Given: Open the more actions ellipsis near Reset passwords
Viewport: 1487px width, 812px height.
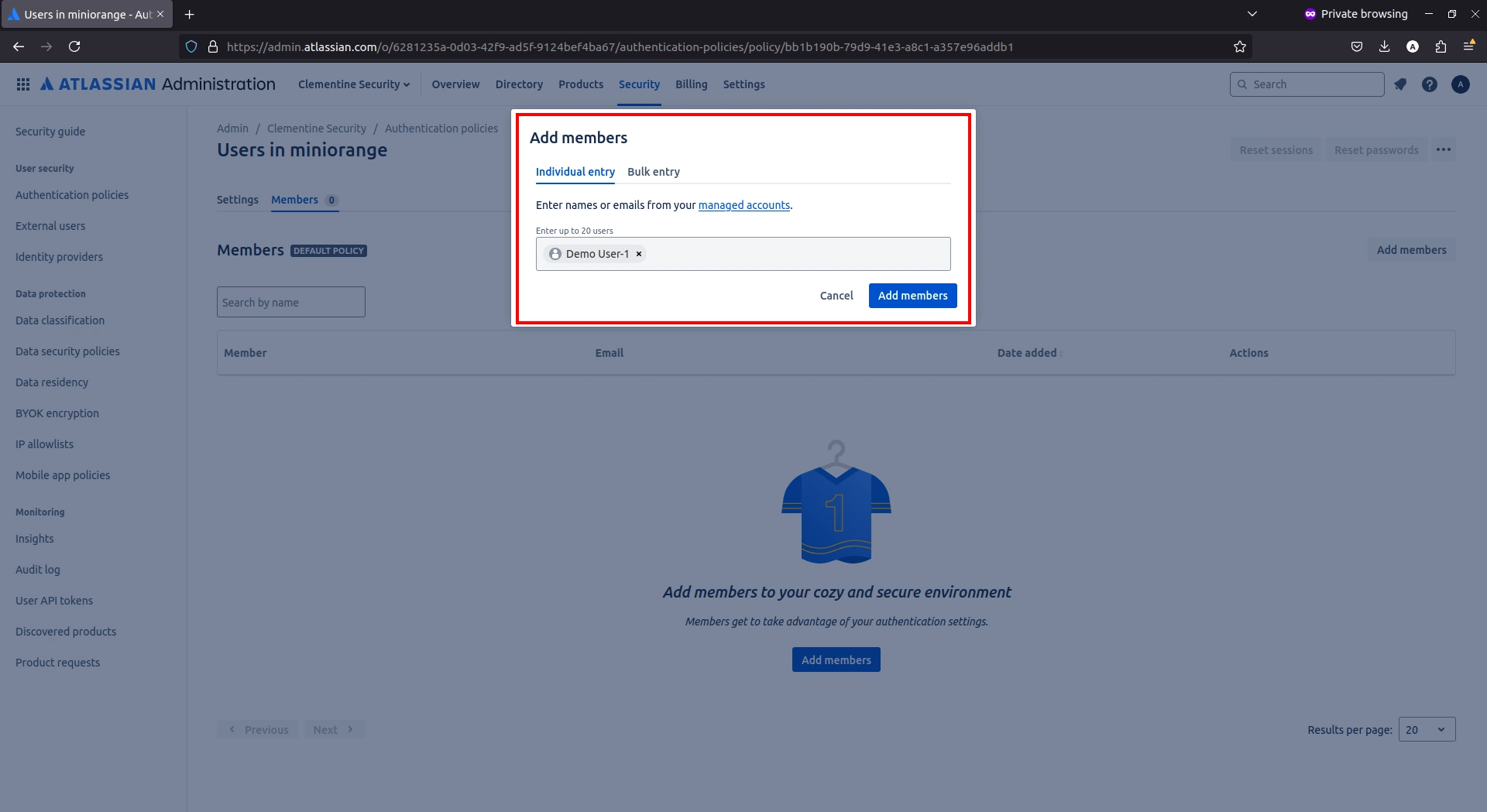Looking at the screenshot, I should pos(1444,149).
